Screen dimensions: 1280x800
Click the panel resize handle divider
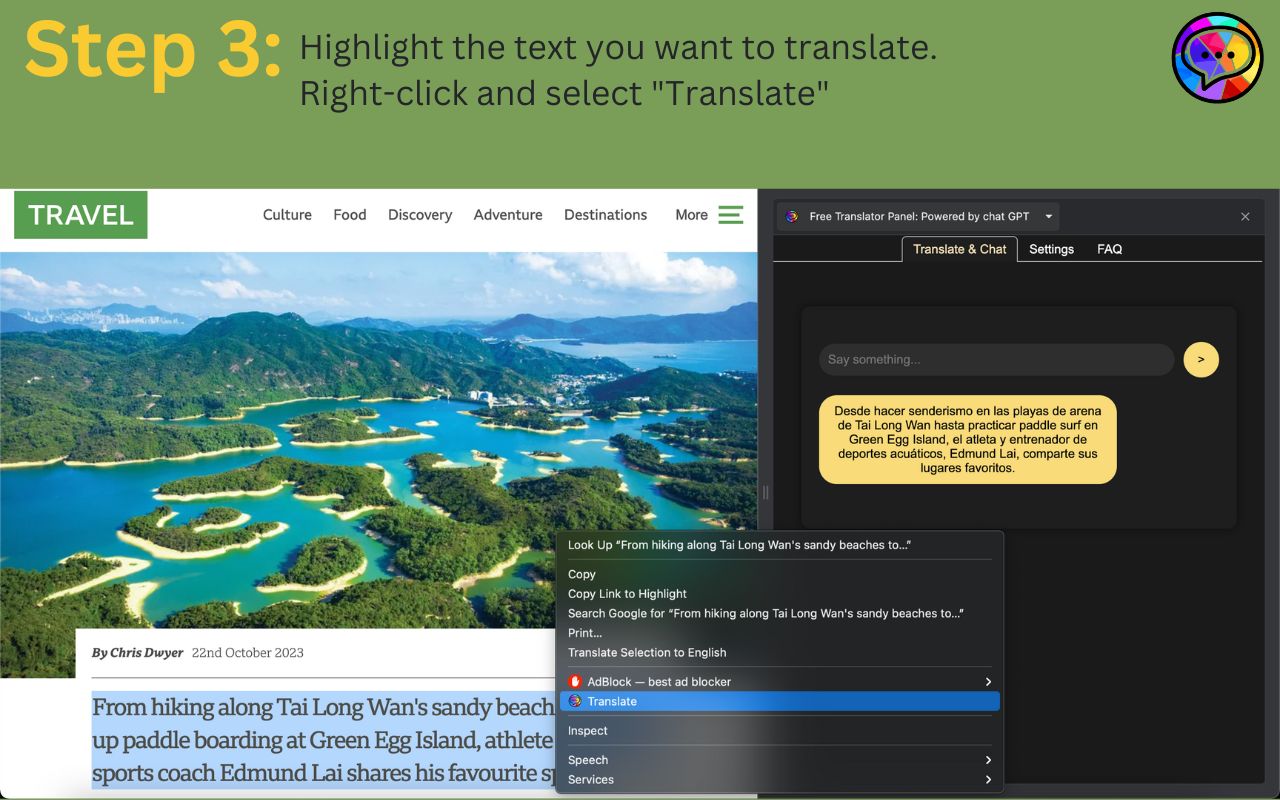pyautogui.click(x=765, y=492)
